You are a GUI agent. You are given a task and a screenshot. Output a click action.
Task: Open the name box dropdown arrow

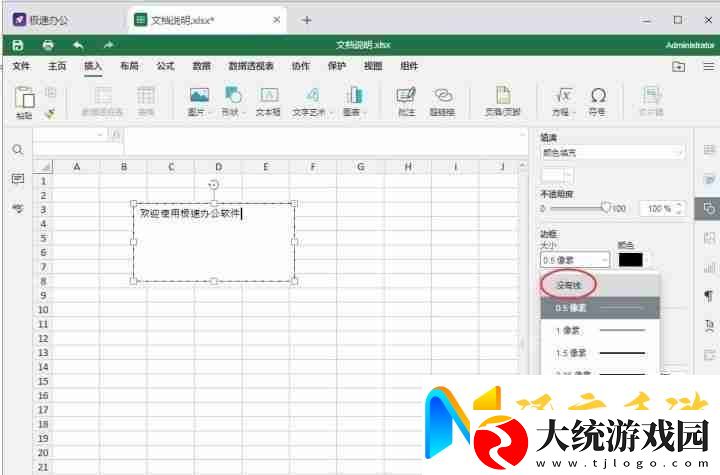[100, 135]
